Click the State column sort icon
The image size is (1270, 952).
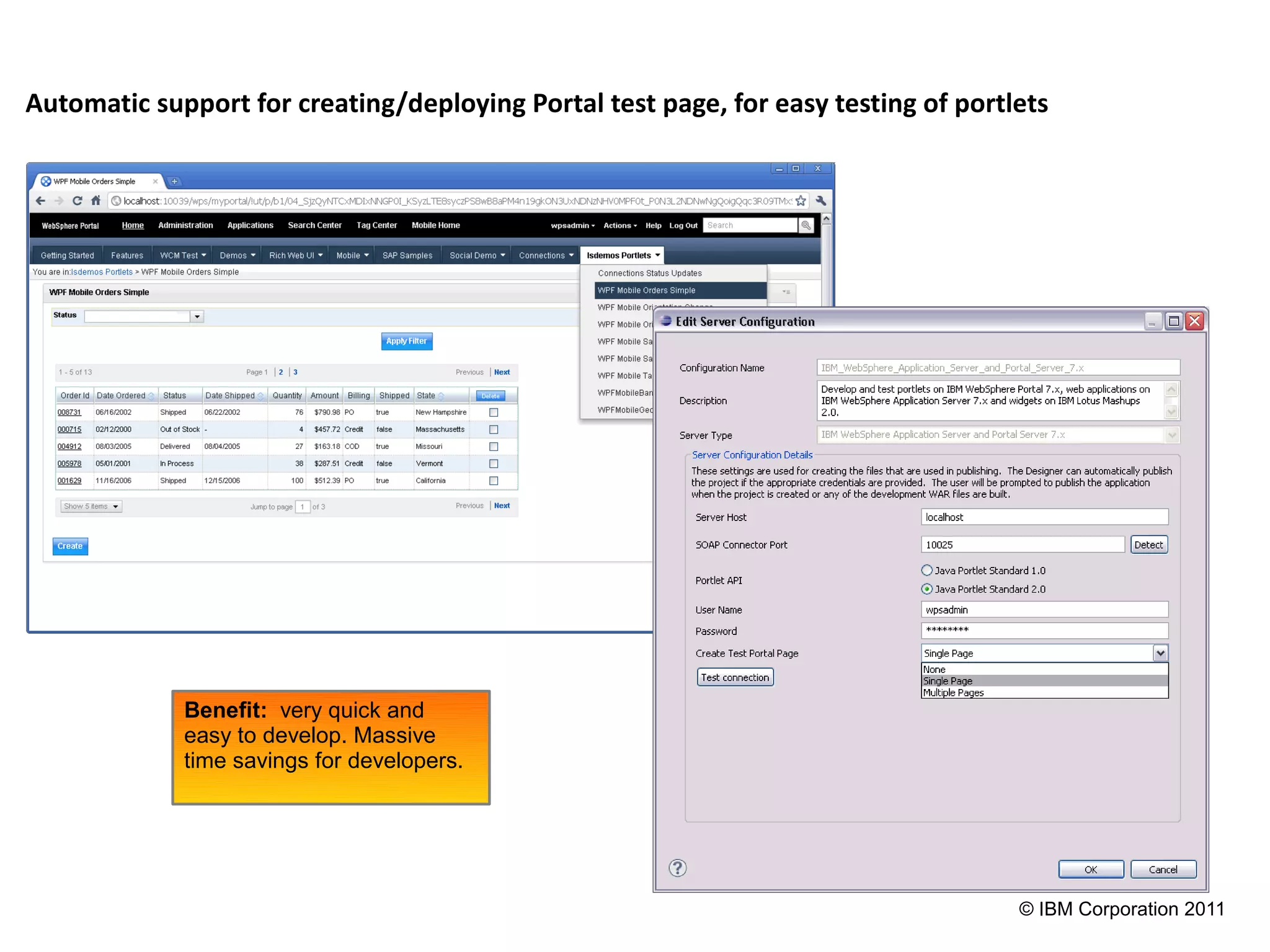pyautogui.click(x=441, y=396)
